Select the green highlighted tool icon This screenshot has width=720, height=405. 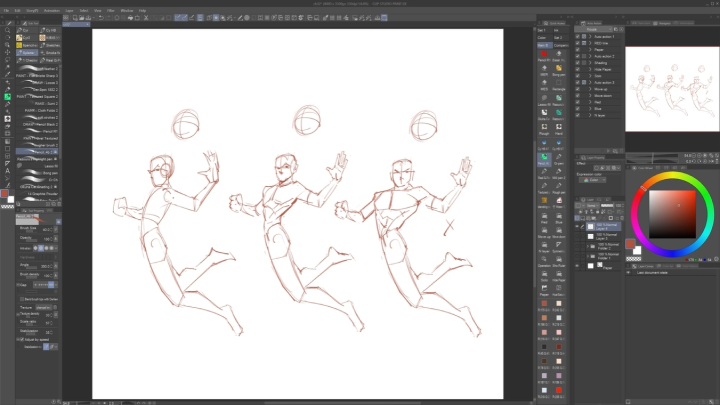(x=7, y=97)
